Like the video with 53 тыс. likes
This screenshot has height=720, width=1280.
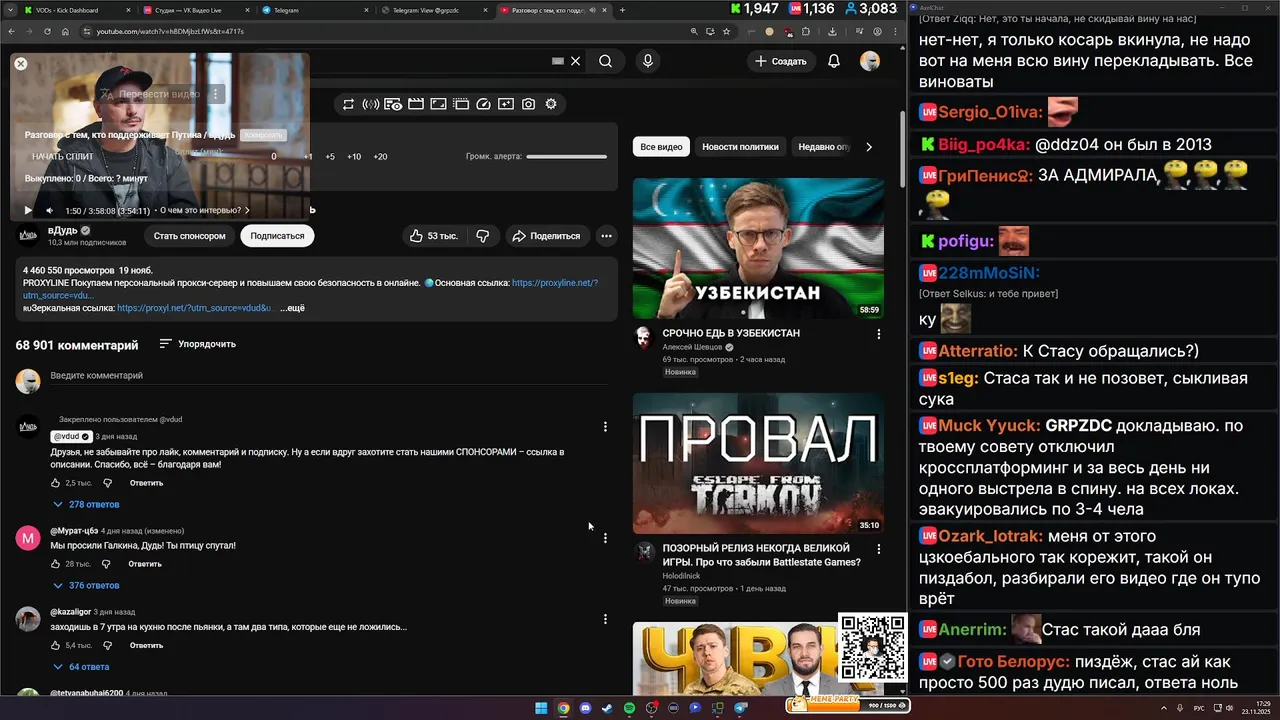pos(432,236)
